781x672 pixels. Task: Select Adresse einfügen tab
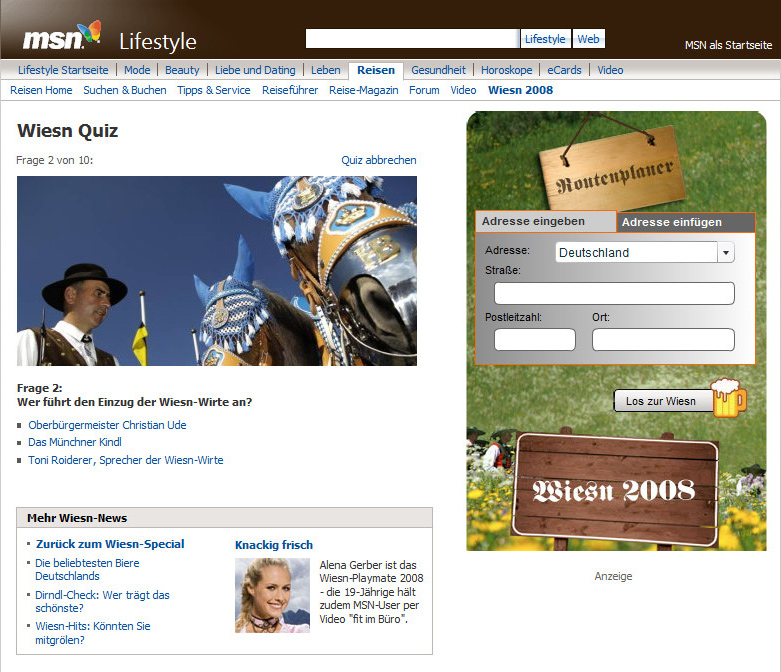click(686, 222)
